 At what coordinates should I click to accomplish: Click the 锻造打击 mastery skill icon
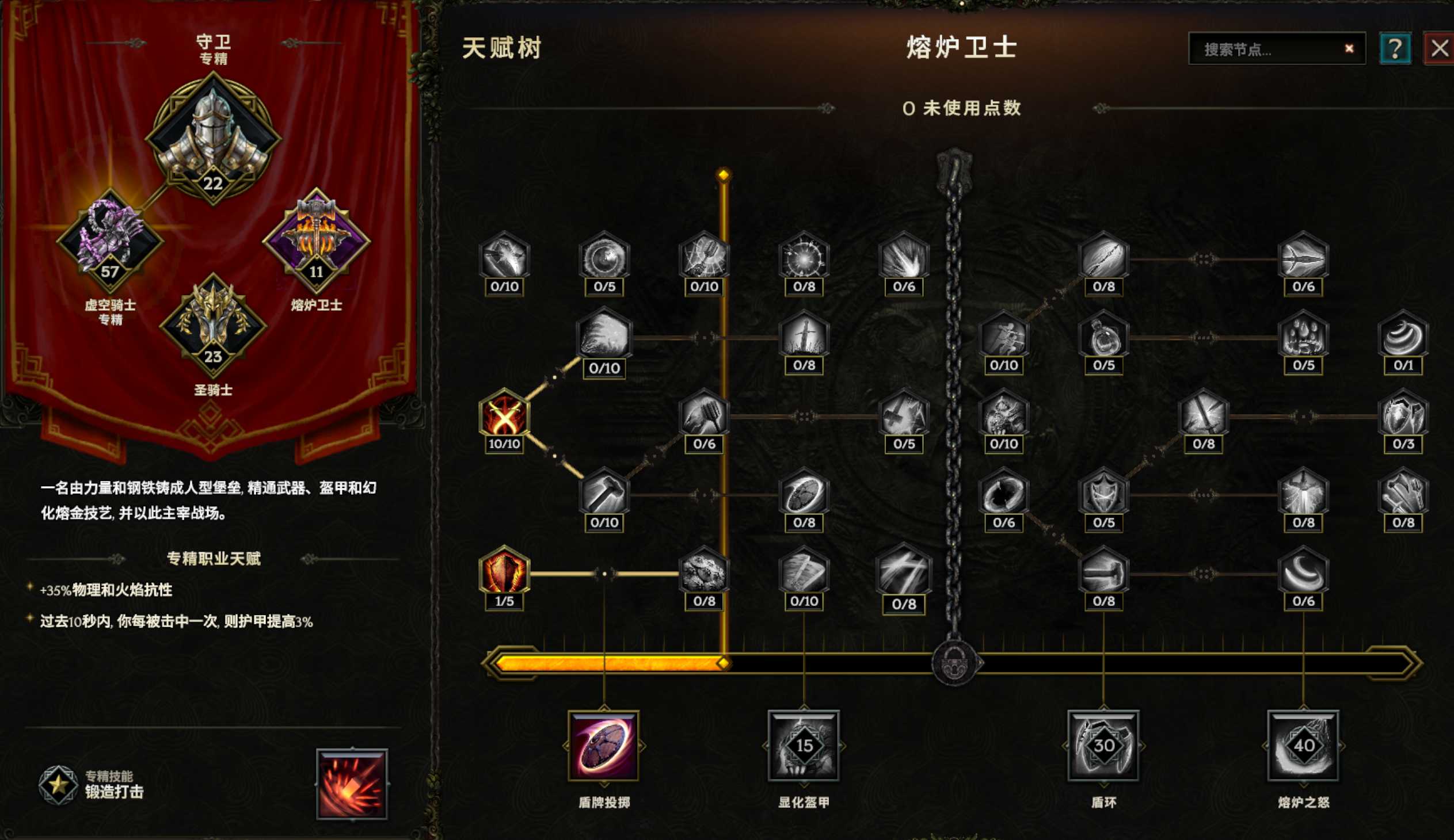(352, 784)
